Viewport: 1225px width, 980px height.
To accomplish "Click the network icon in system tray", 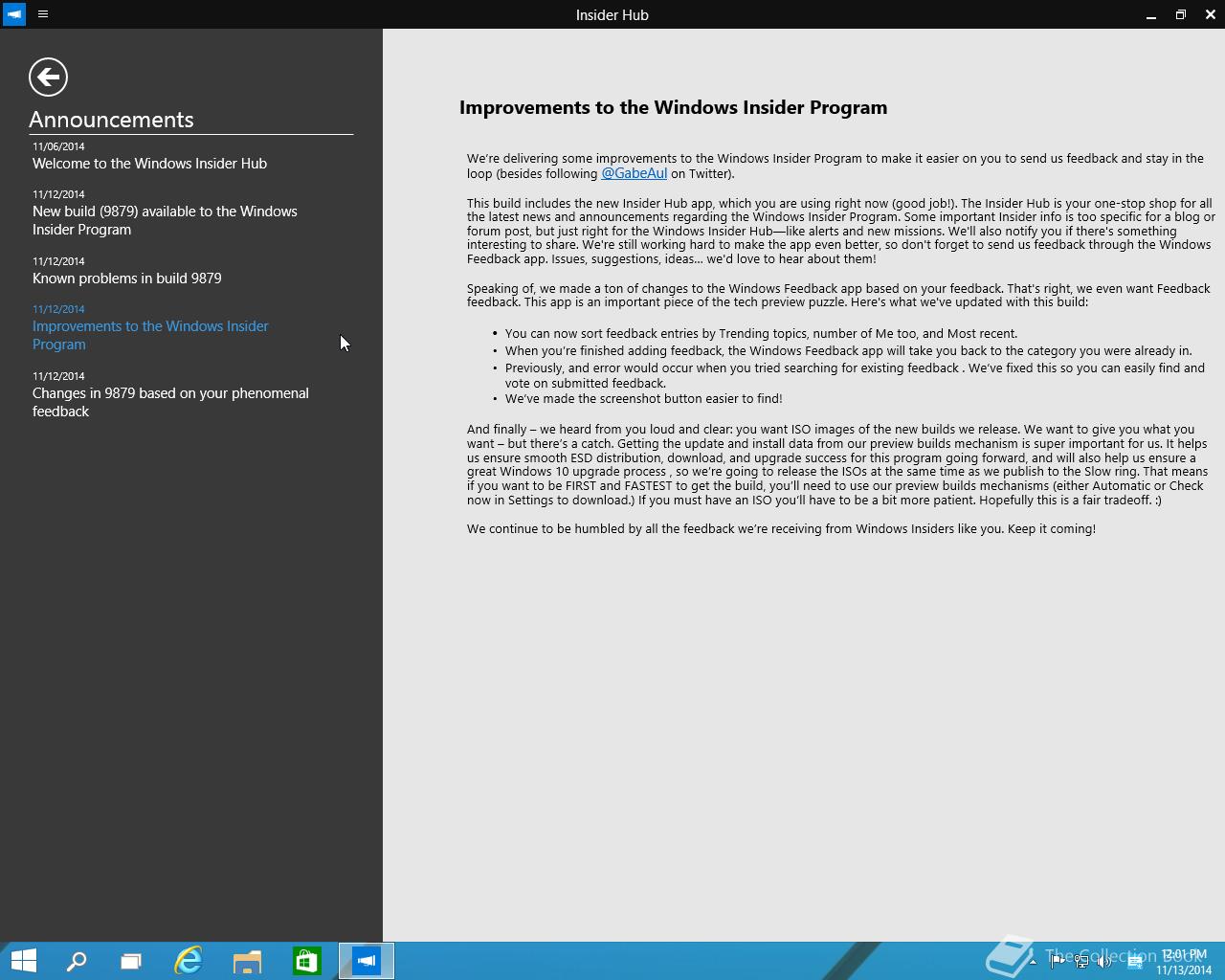I will point(1081,961).
